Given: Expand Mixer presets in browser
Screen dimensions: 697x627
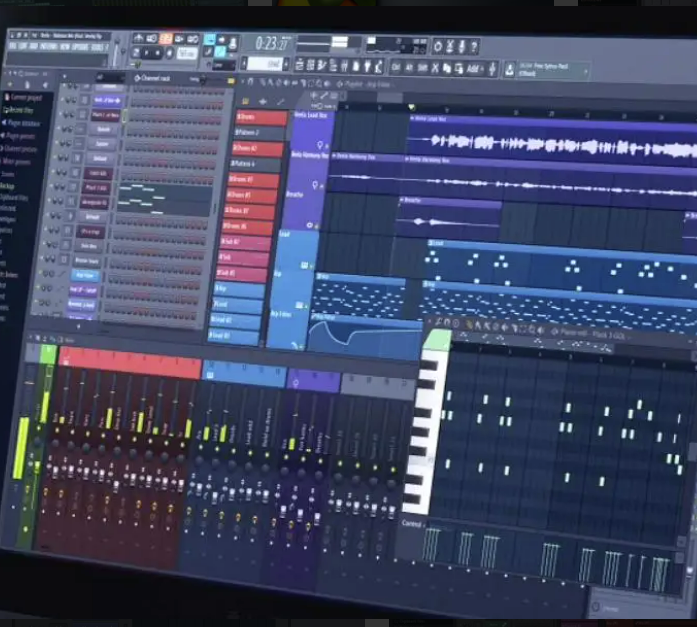Looking at the screenshot, I should pyautogui.click(x=17, y=162).
